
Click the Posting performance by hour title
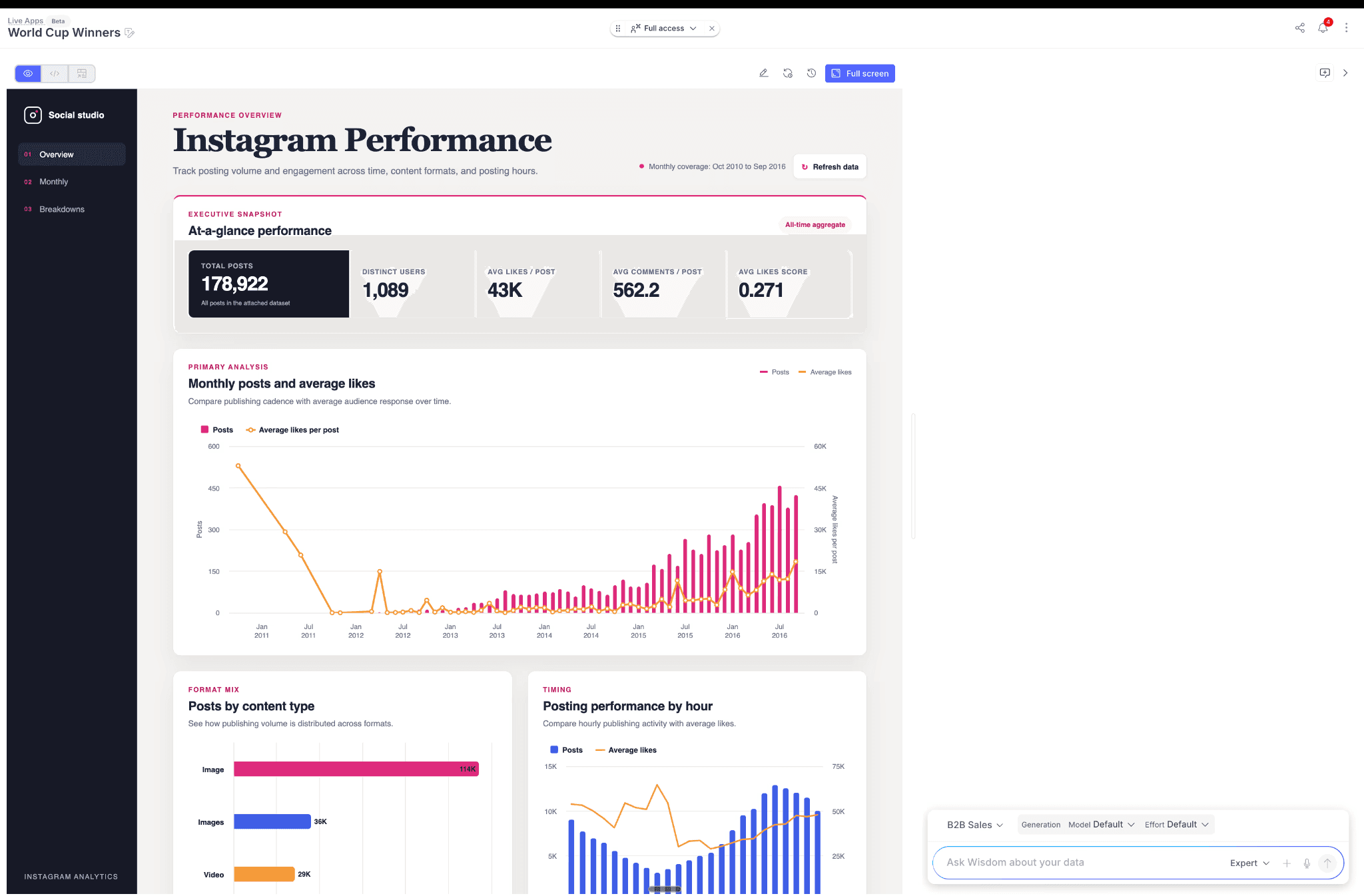coord(627,706)
